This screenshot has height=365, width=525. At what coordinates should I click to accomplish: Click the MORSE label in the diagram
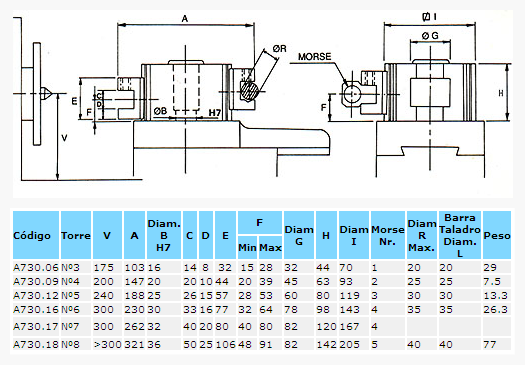314,57
